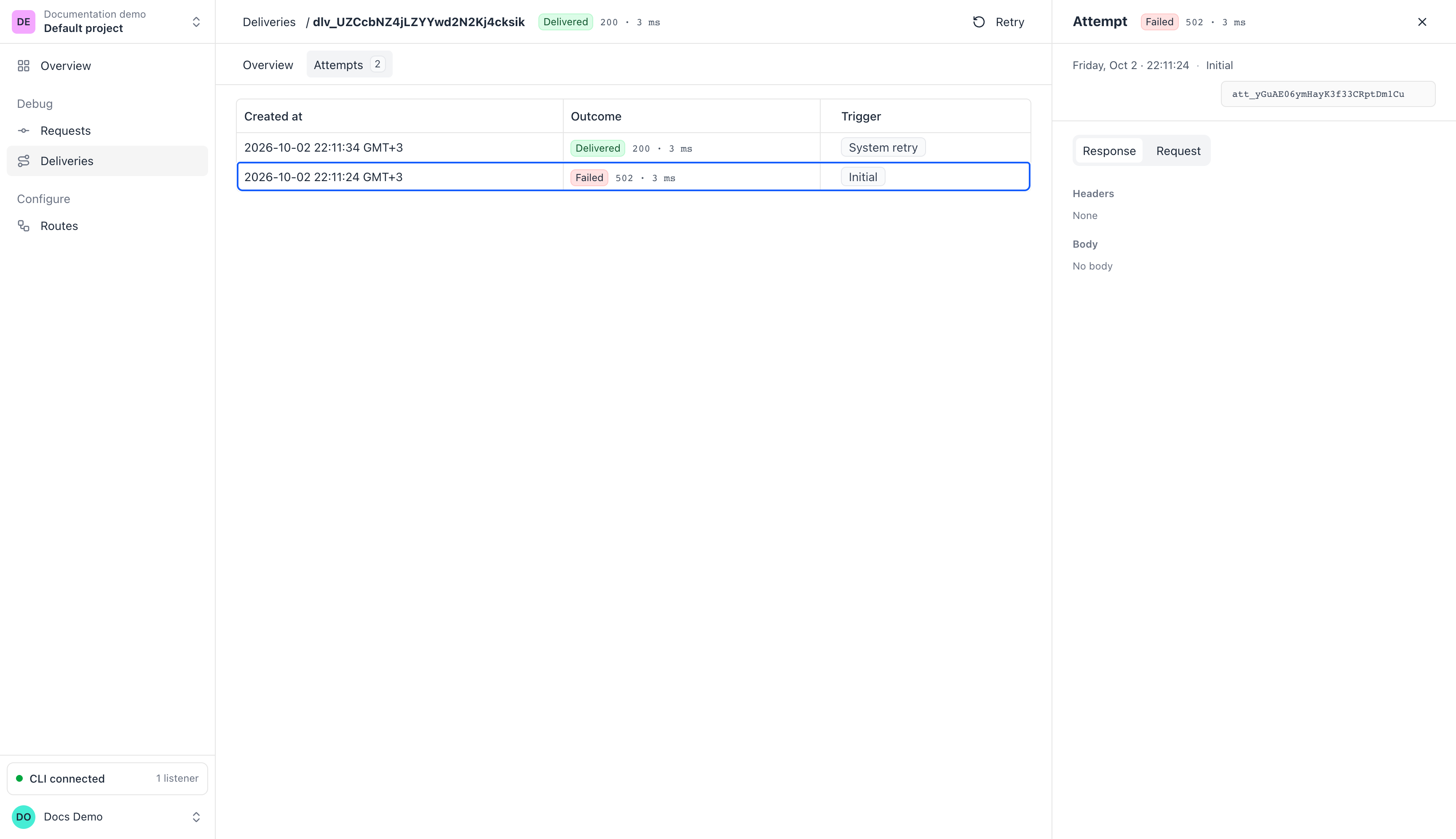Open Overview in the sidebar

pyautogui.click(x=107, y=66)
